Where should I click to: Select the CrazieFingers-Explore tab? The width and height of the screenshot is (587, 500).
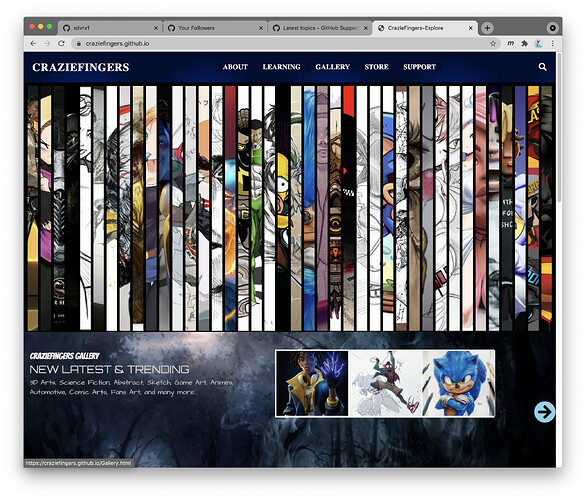425,28
